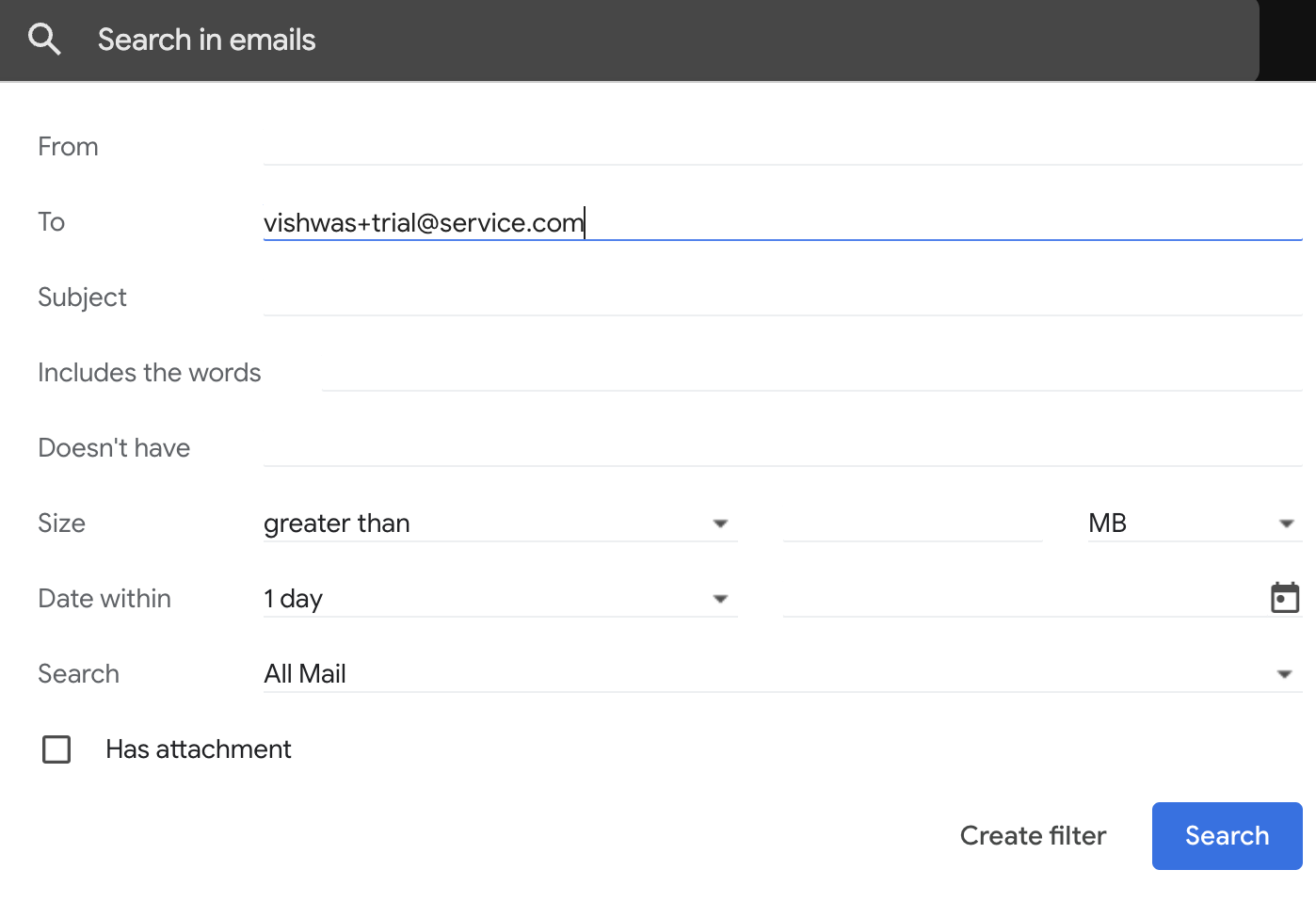Image resolution: width=1316 pixels, height=902 pixels.
Task: Focus the From input field
Action: pyautogui.click(x=781, y=147)
